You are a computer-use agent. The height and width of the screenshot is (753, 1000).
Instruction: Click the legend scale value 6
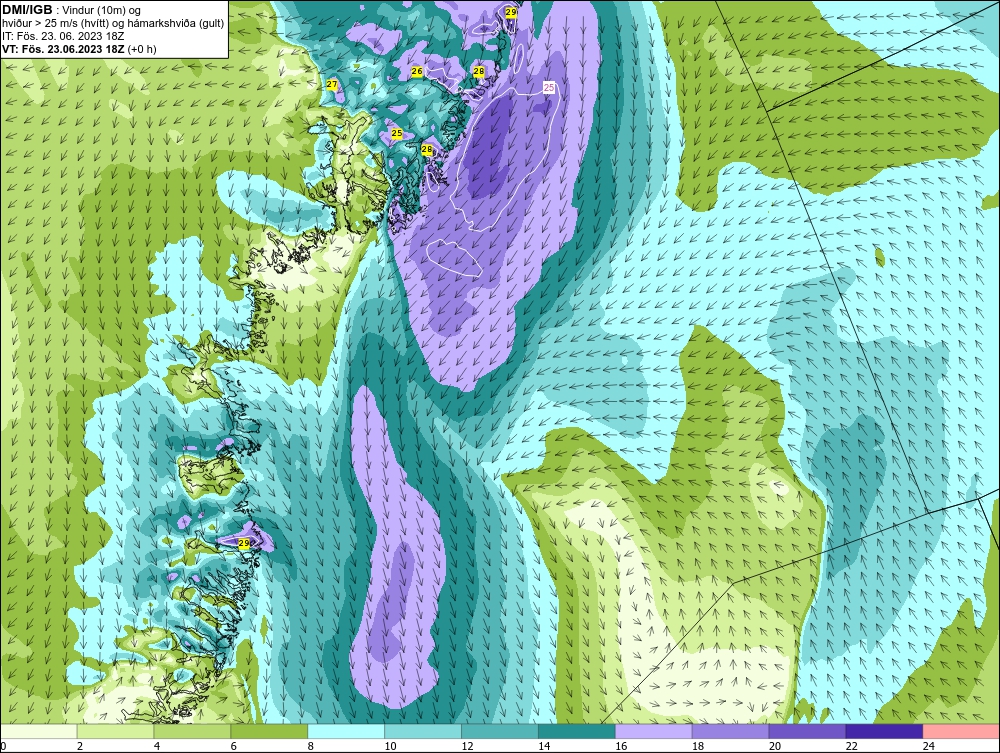(x=234, y=746)
